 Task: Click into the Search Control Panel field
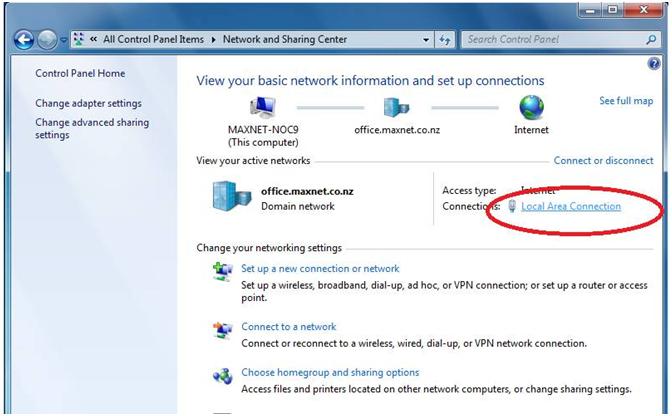(550, 40)
